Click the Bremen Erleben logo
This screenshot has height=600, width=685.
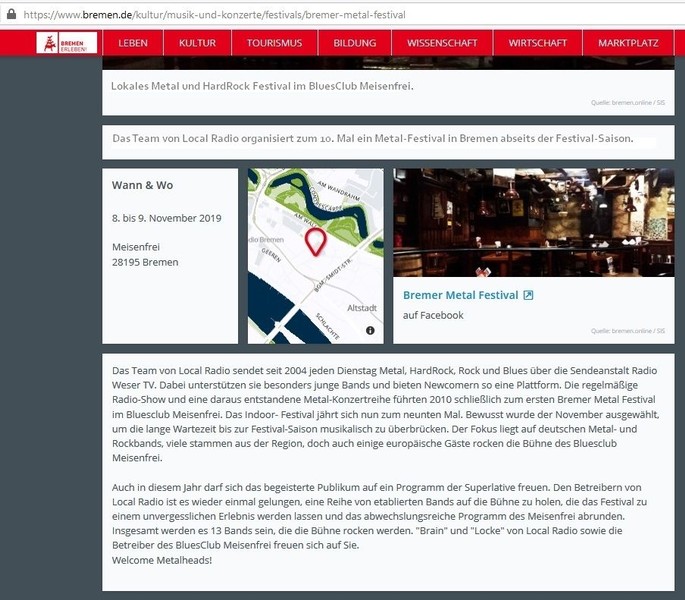66,43
